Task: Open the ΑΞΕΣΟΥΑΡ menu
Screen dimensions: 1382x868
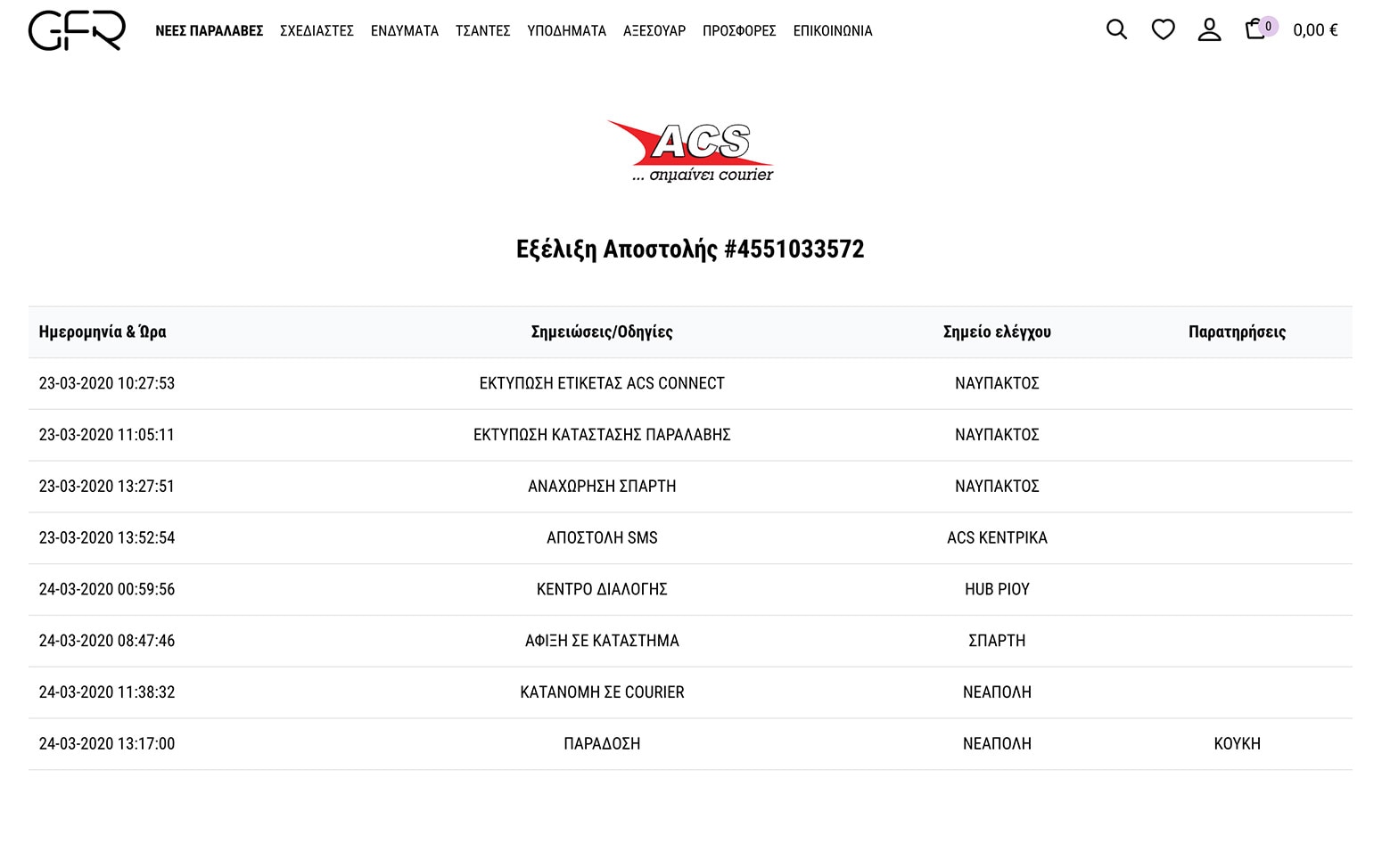Action: [x=654, y=30]
